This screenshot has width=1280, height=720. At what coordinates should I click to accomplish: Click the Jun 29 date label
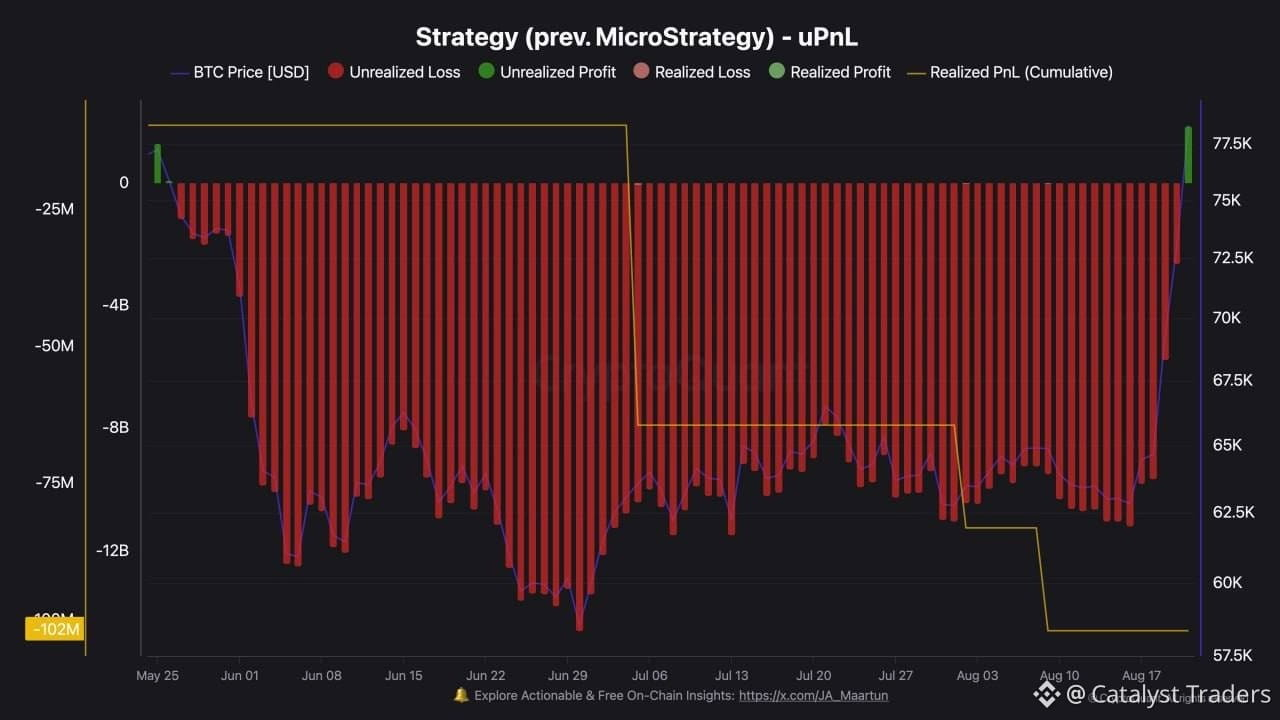point(567,676)
